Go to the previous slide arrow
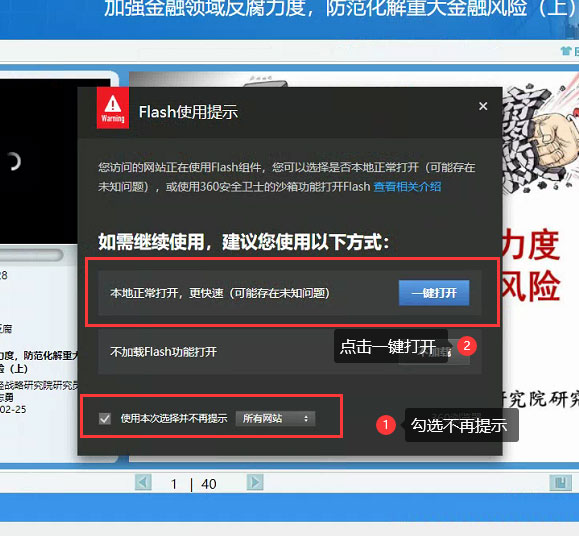This screenshot has width=579, height=536. click(x=143, y=482)
